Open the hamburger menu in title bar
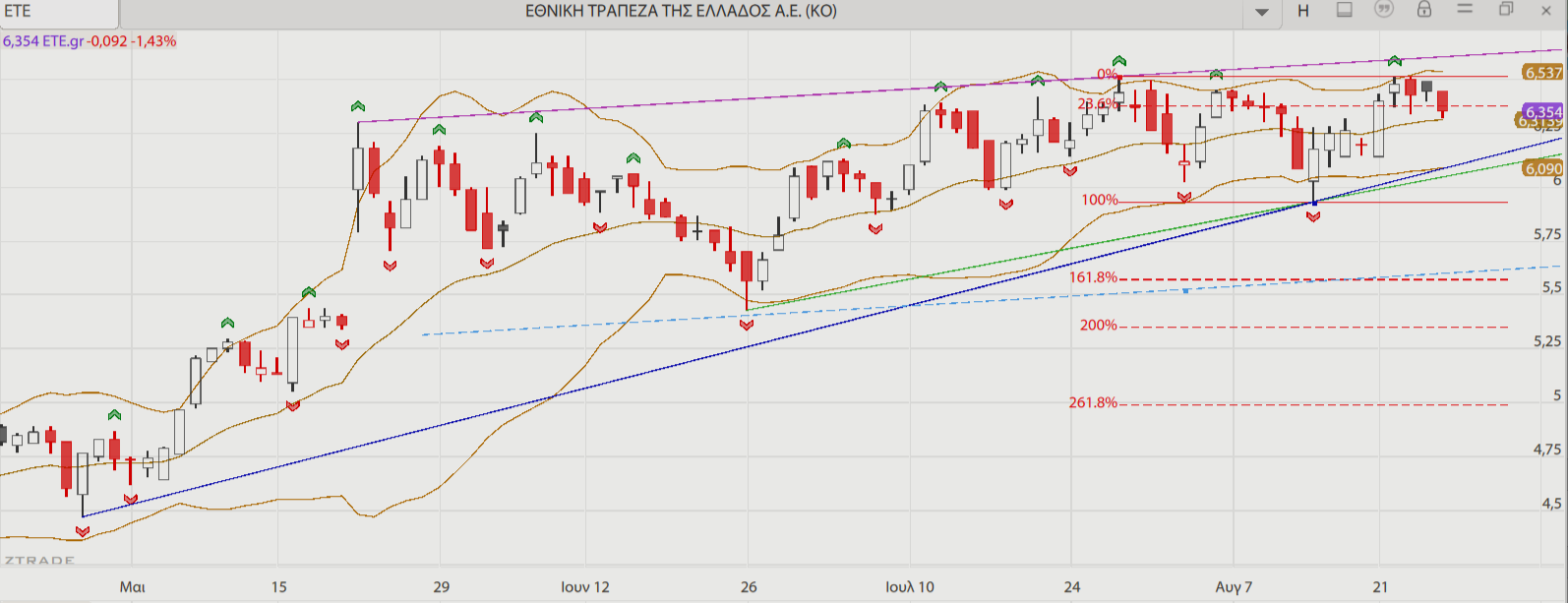 click(x=1465, y=10)
